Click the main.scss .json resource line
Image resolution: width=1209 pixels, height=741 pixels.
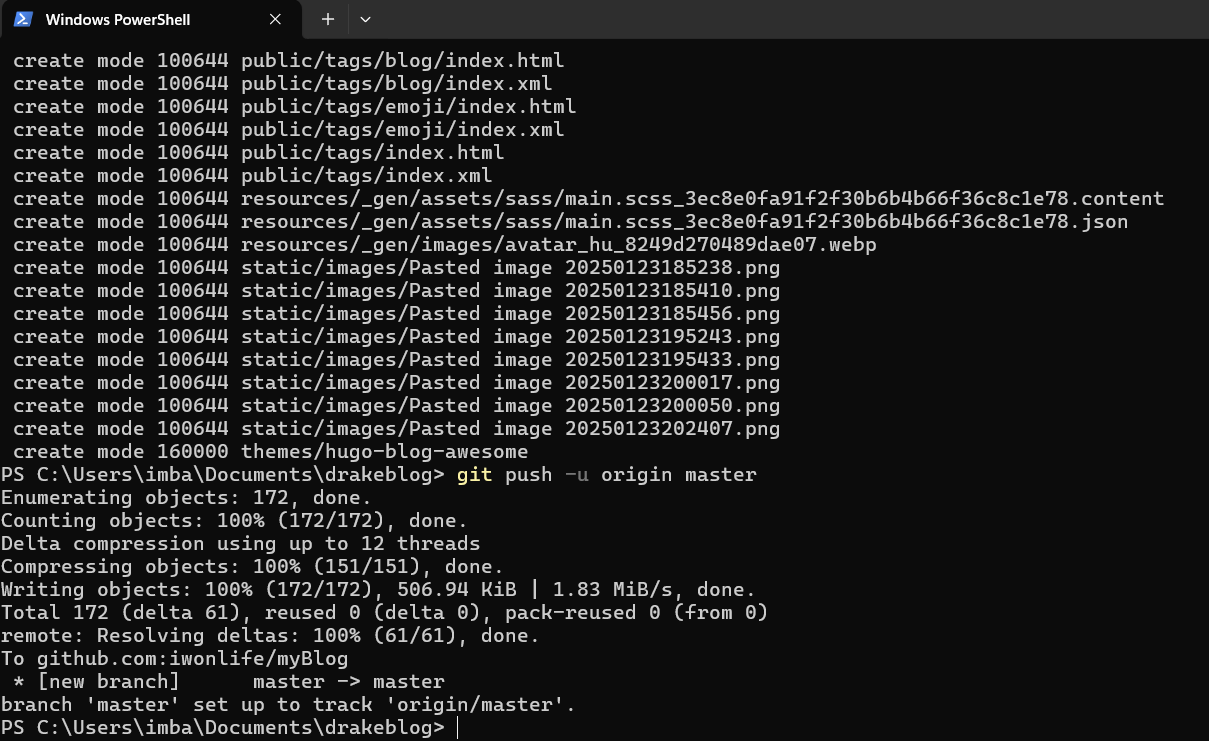(684, 222)
